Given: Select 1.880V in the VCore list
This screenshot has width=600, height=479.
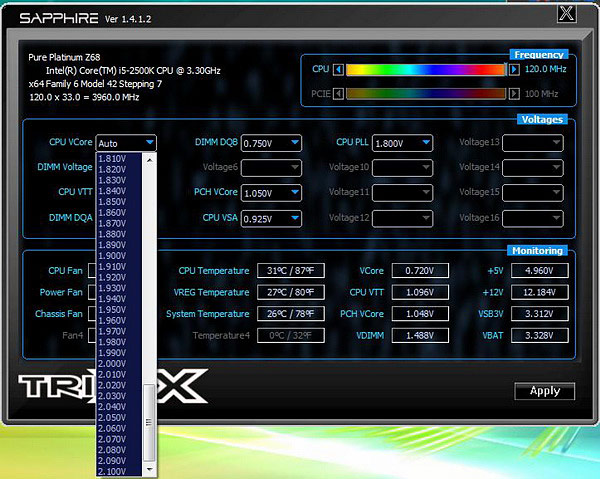Looking at the screenshot, I should pyautogui.click(x=119, y=234).
